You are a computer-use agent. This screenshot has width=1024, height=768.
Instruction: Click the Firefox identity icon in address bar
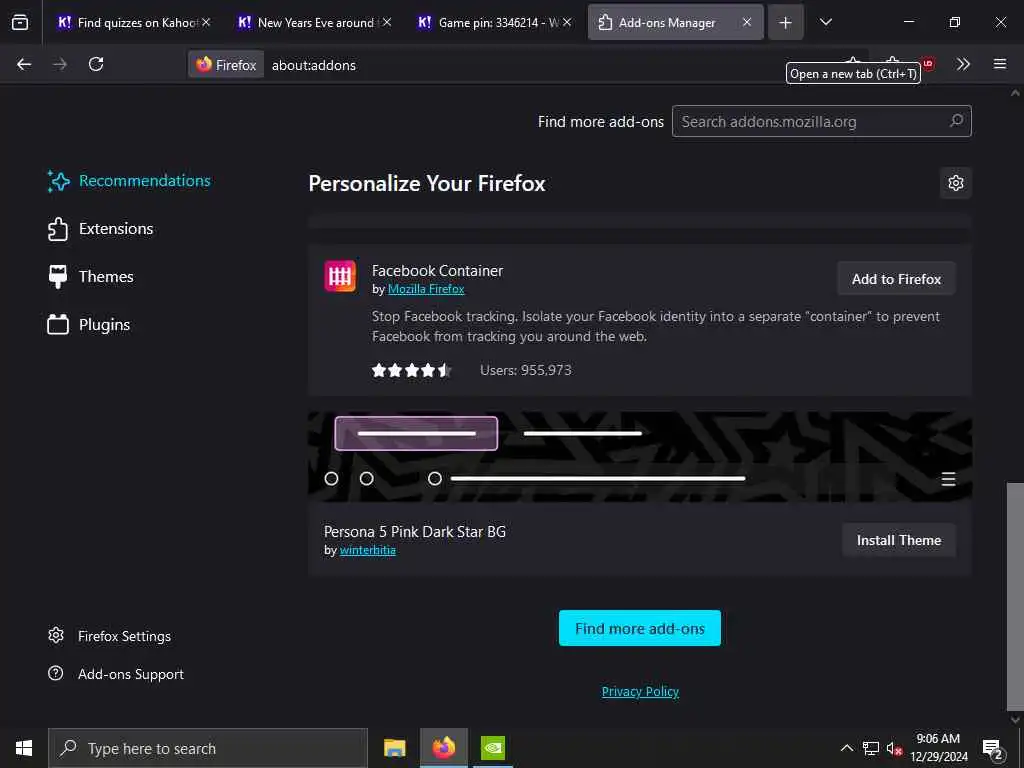click(226, 65)
